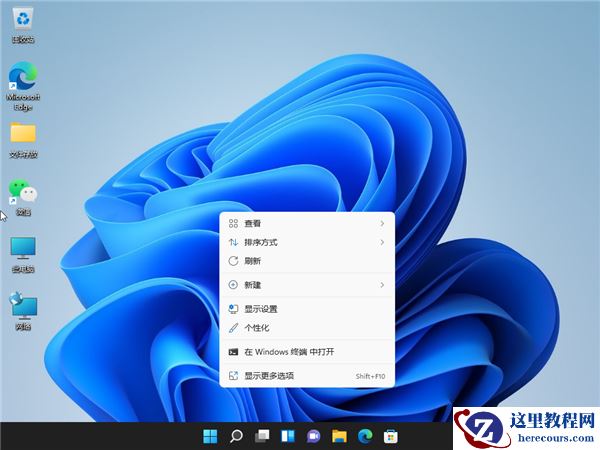Open Microsoft Store from the taskbar
600x450 pixels.
pos(391,436)
